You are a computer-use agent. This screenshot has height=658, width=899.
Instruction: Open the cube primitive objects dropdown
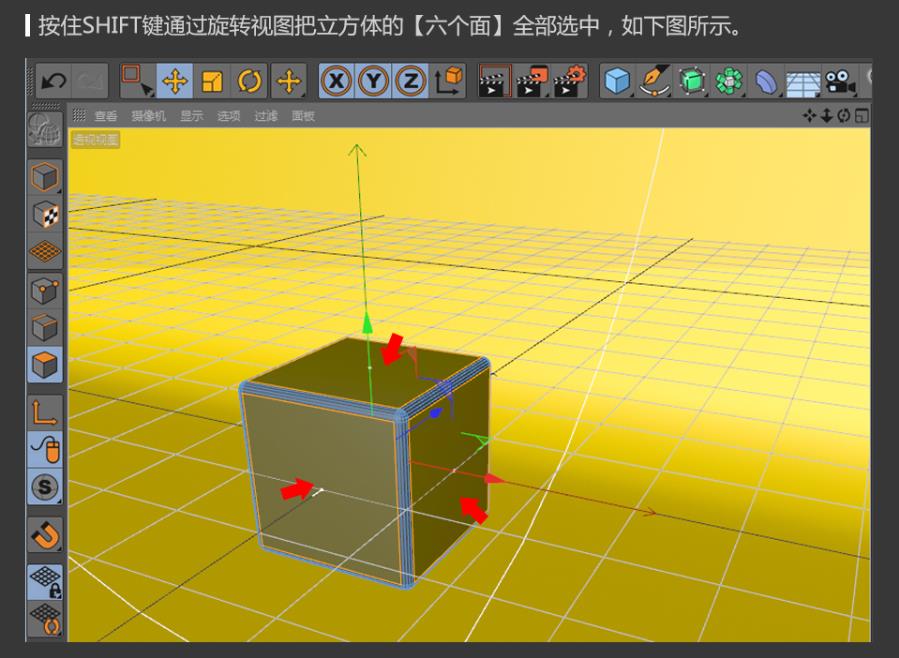pyautogui.click(x=619, y=80)
